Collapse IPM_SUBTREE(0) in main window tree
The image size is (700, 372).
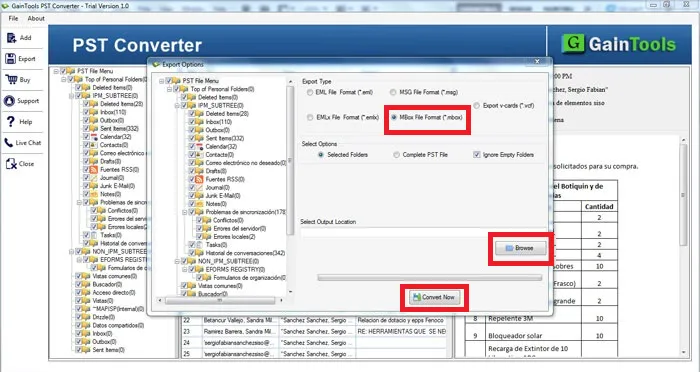tap(71, 96)
